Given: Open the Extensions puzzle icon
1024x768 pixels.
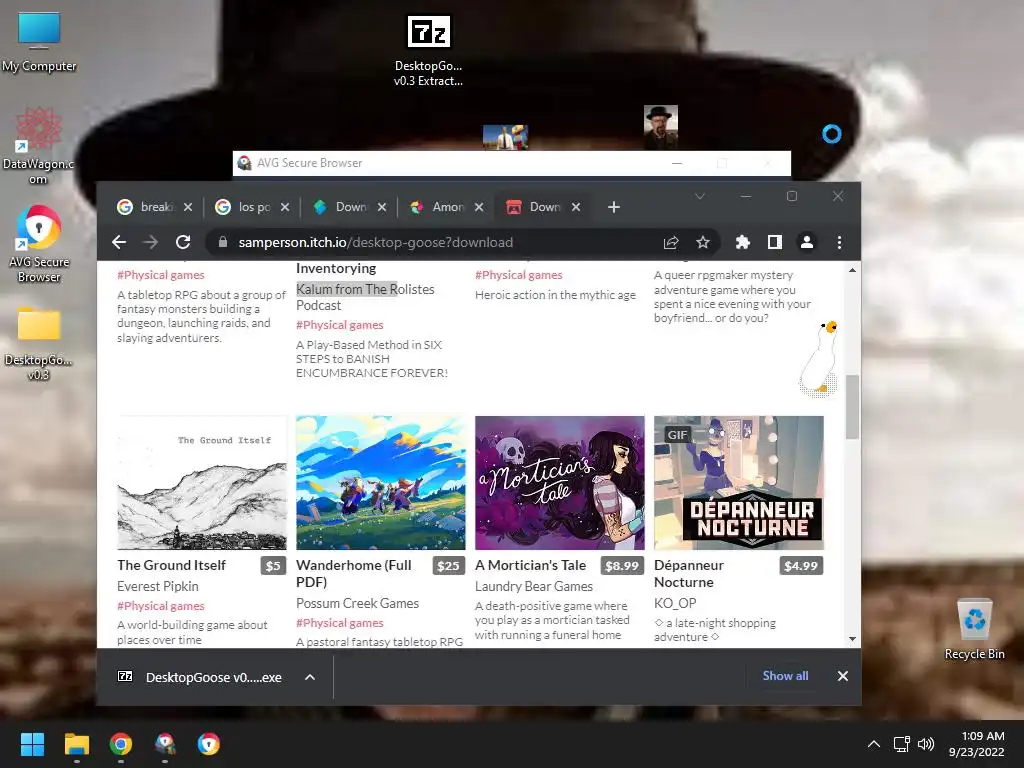Looking at the screenshot, I should tap(743, 242).
